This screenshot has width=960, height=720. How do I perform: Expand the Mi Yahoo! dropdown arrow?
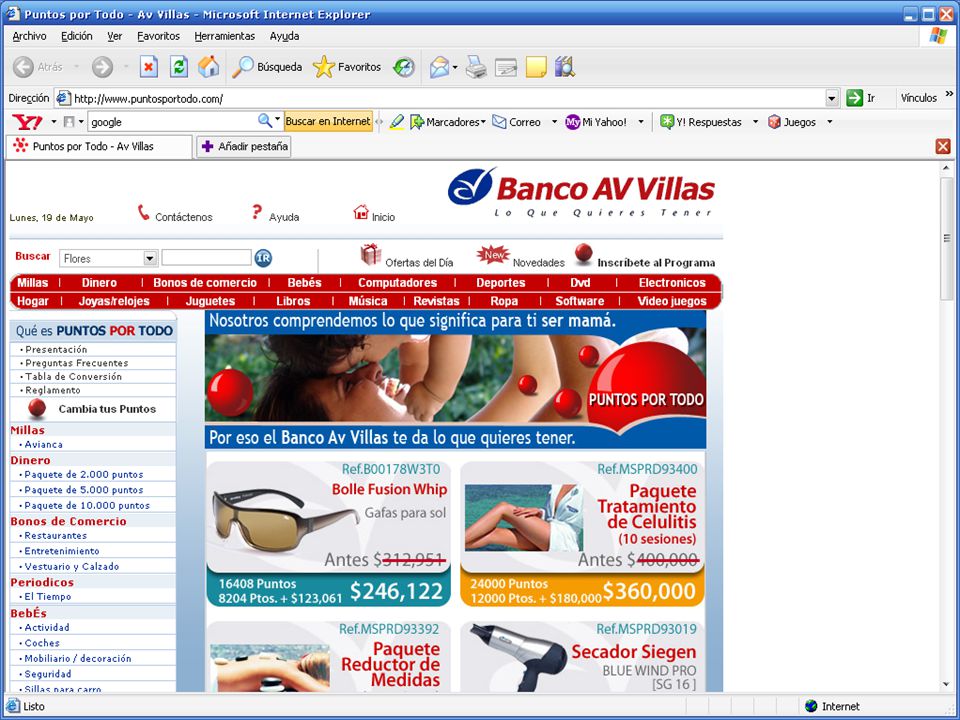coord(641,122)
